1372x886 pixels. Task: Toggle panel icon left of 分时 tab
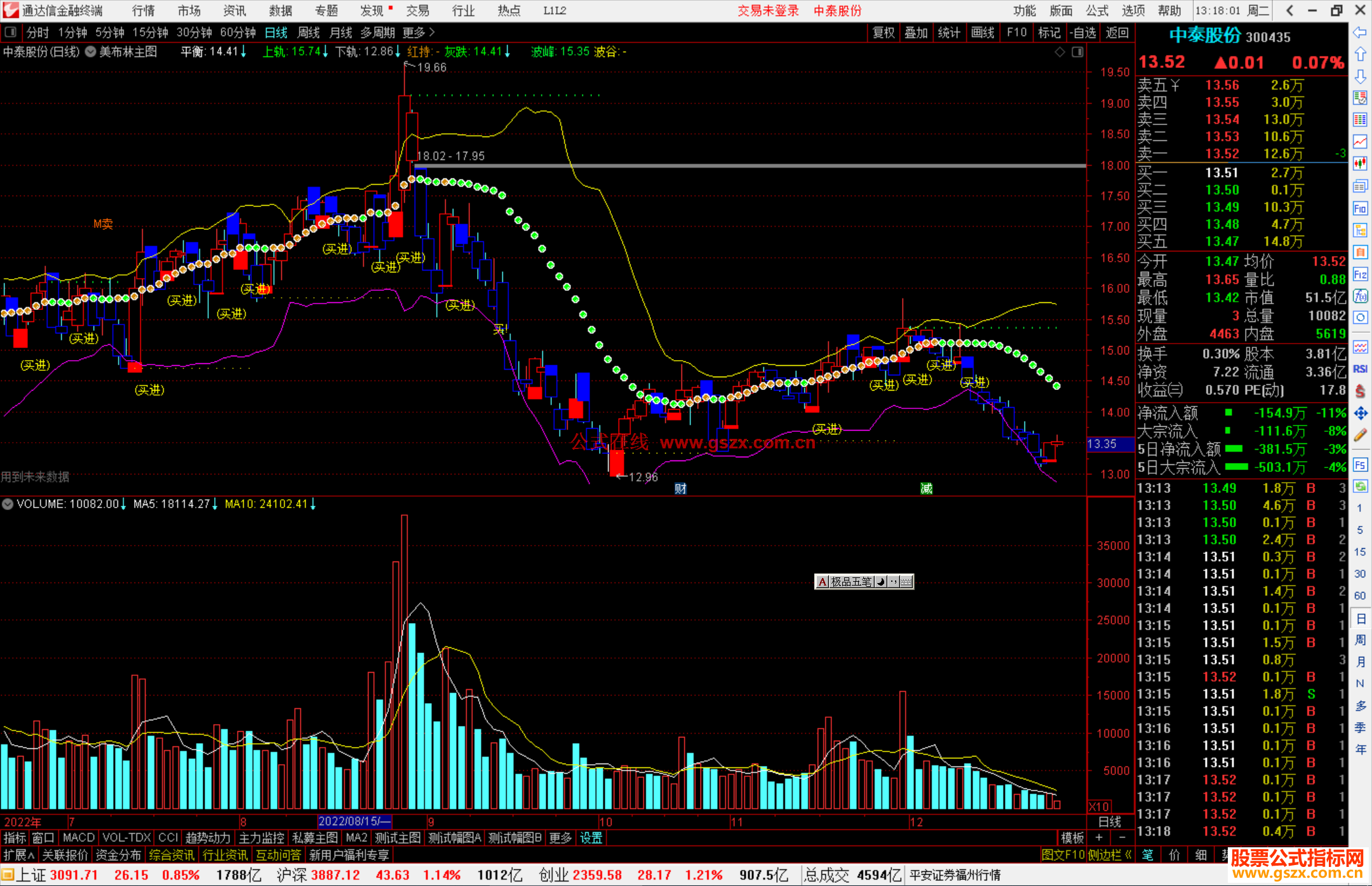coord(10,32)
